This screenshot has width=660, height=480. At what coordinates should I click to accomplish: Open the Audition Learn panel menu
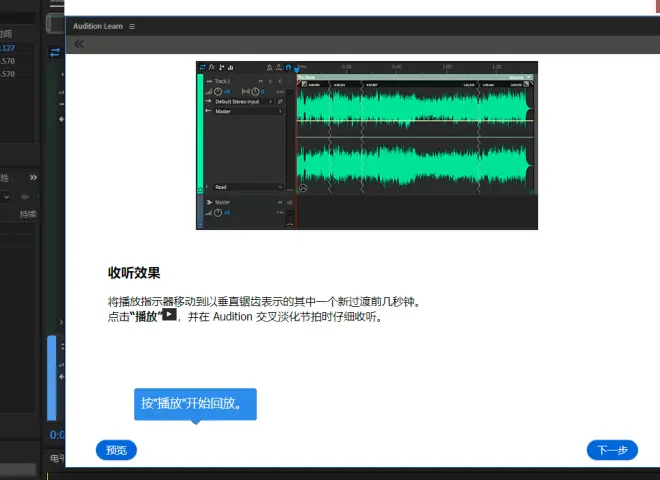[132, 26]
